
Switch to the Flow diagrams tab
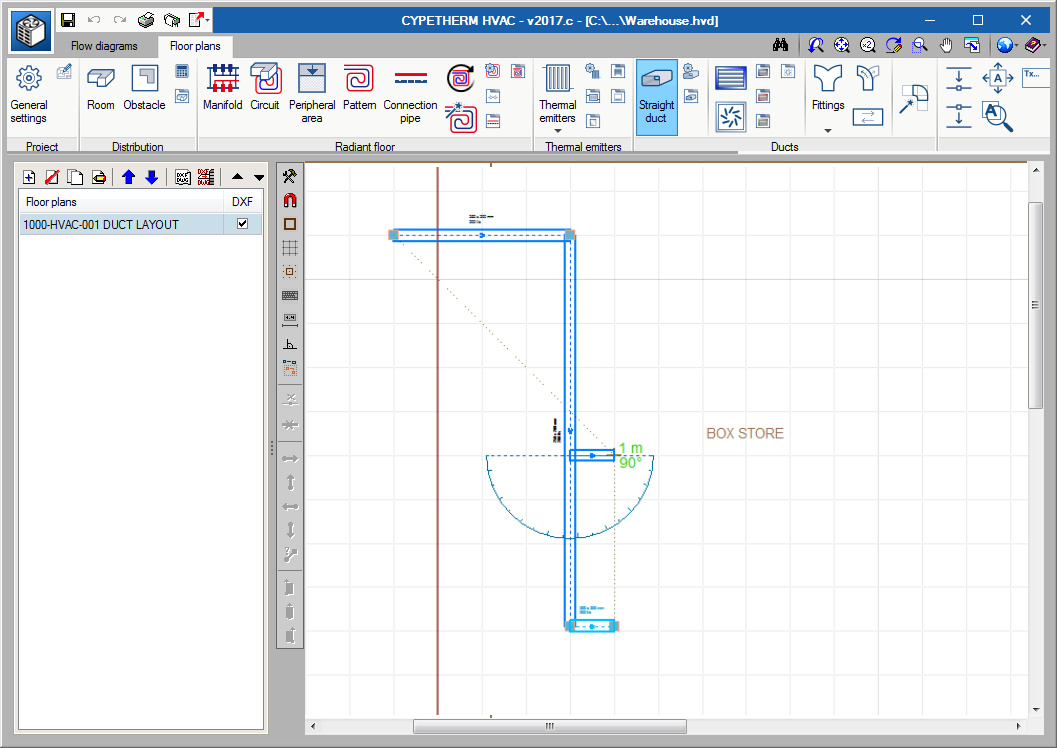click(x=104, y=46)
